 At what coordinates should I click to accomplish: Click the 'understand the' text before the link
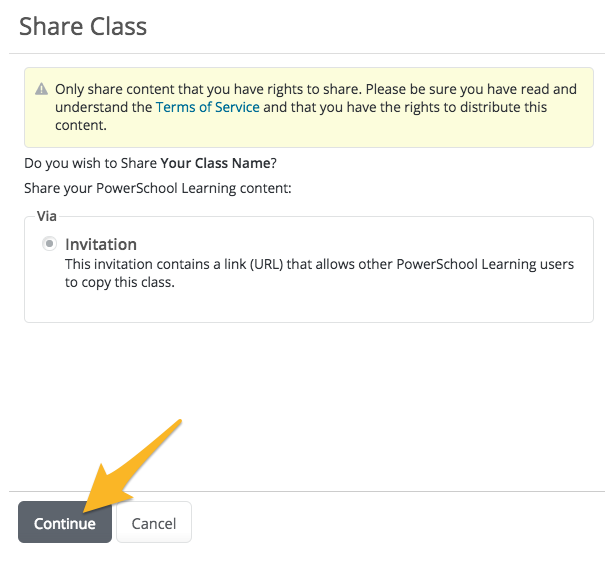click(x=103, y=107)
